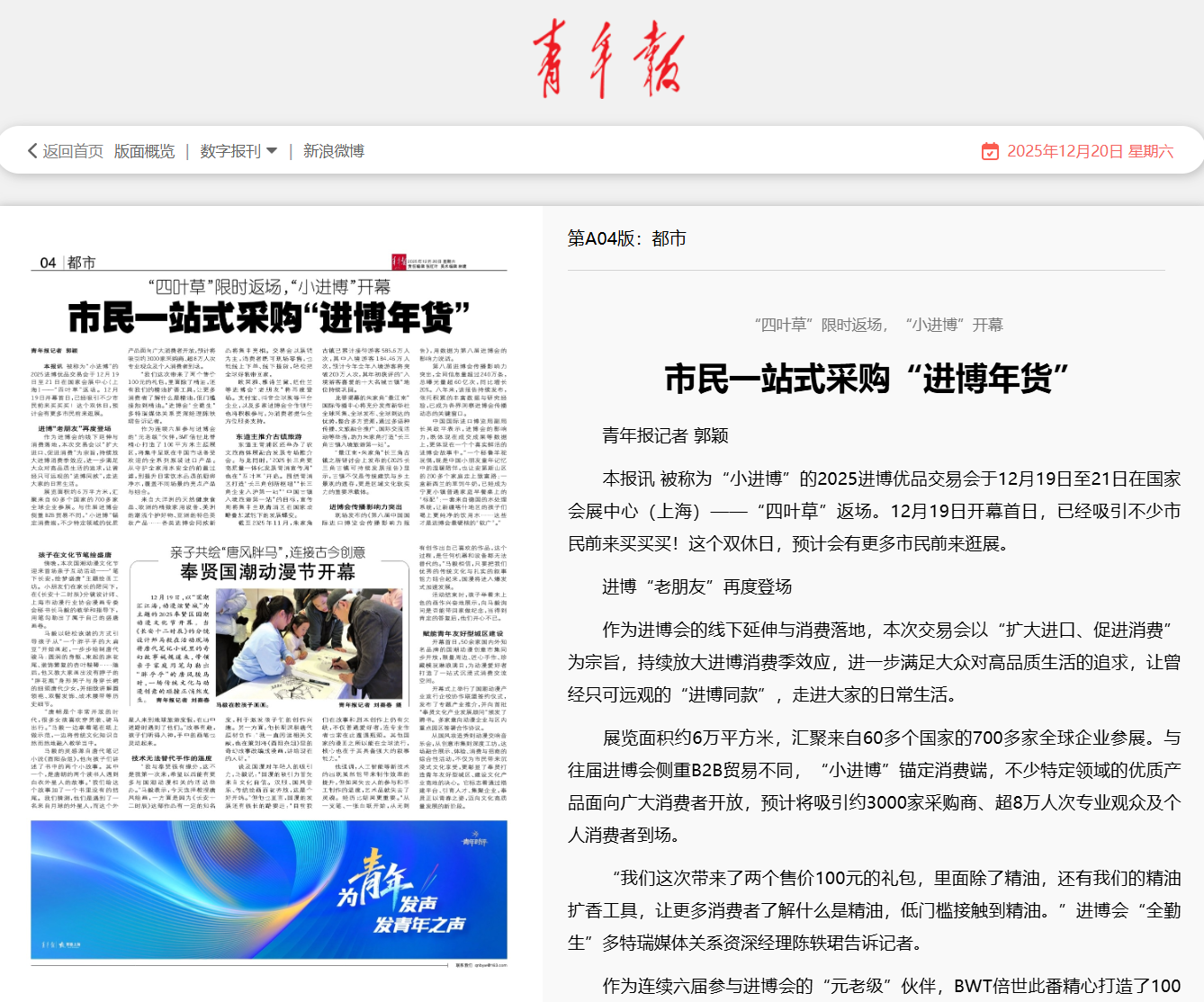Click the small red logo in the page 04 header
Screen dimensions: 1204x1002
point(399,262)
